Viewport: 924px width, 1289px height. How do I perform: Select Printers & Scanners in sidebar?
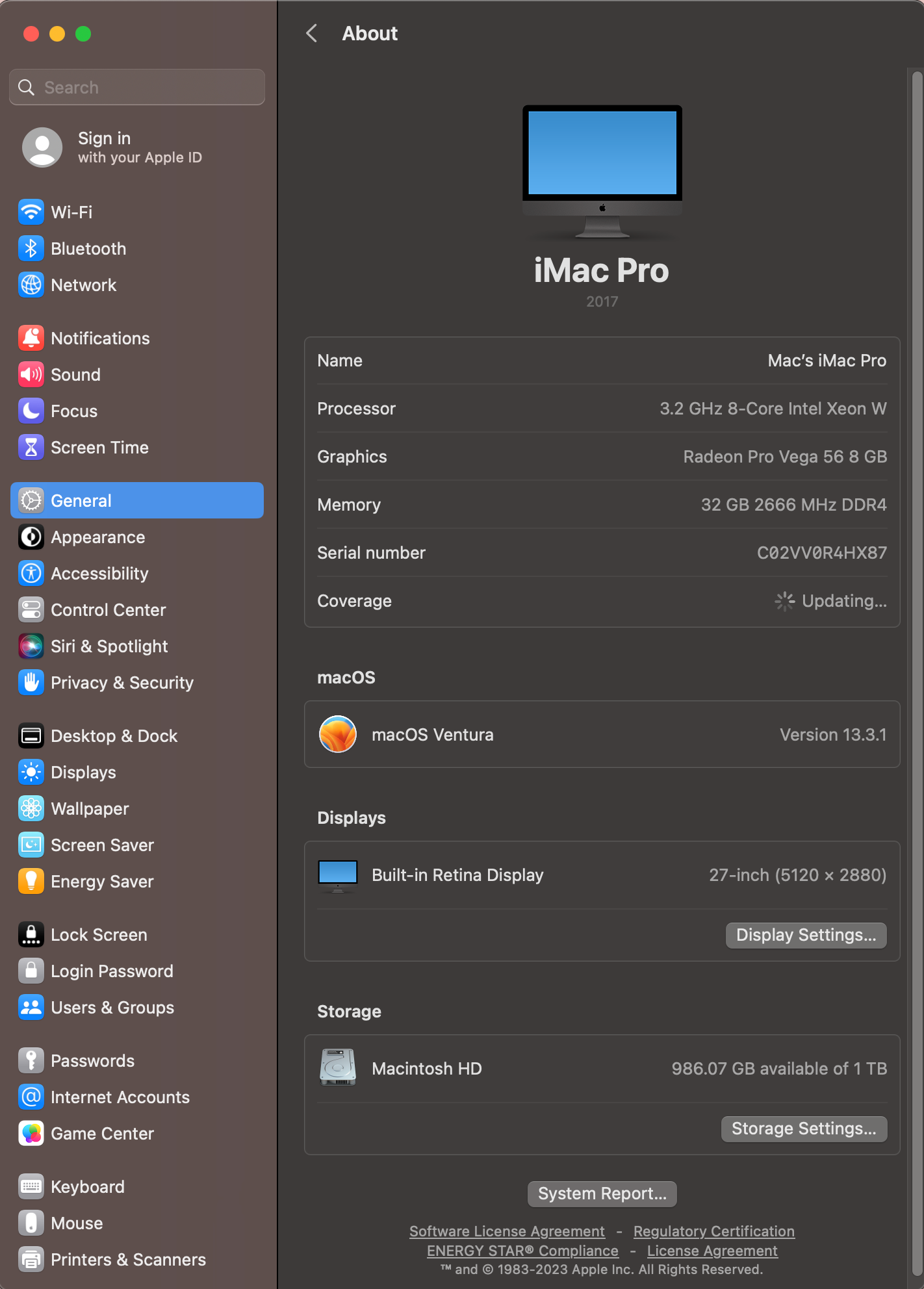137,1259
